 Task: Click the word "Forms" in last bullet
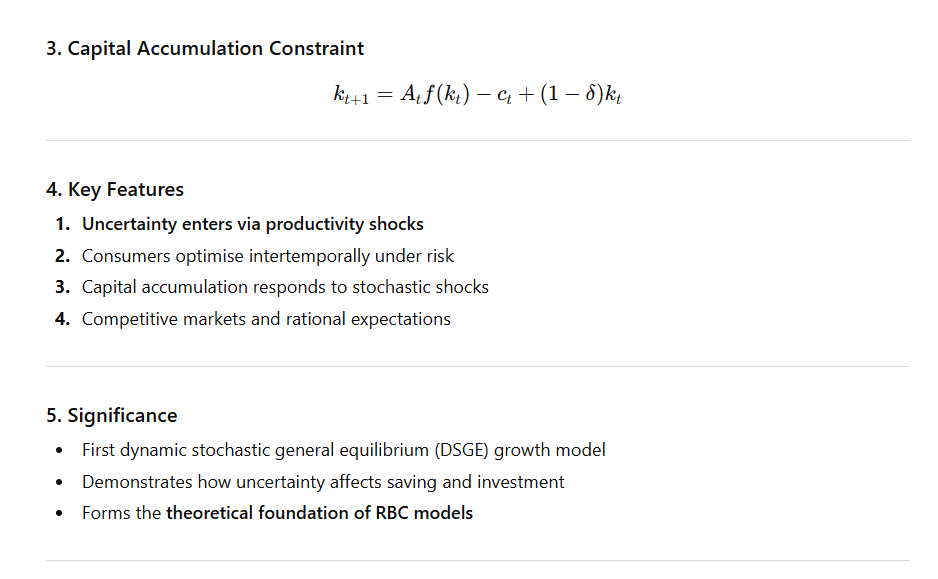tap(105, 513)
